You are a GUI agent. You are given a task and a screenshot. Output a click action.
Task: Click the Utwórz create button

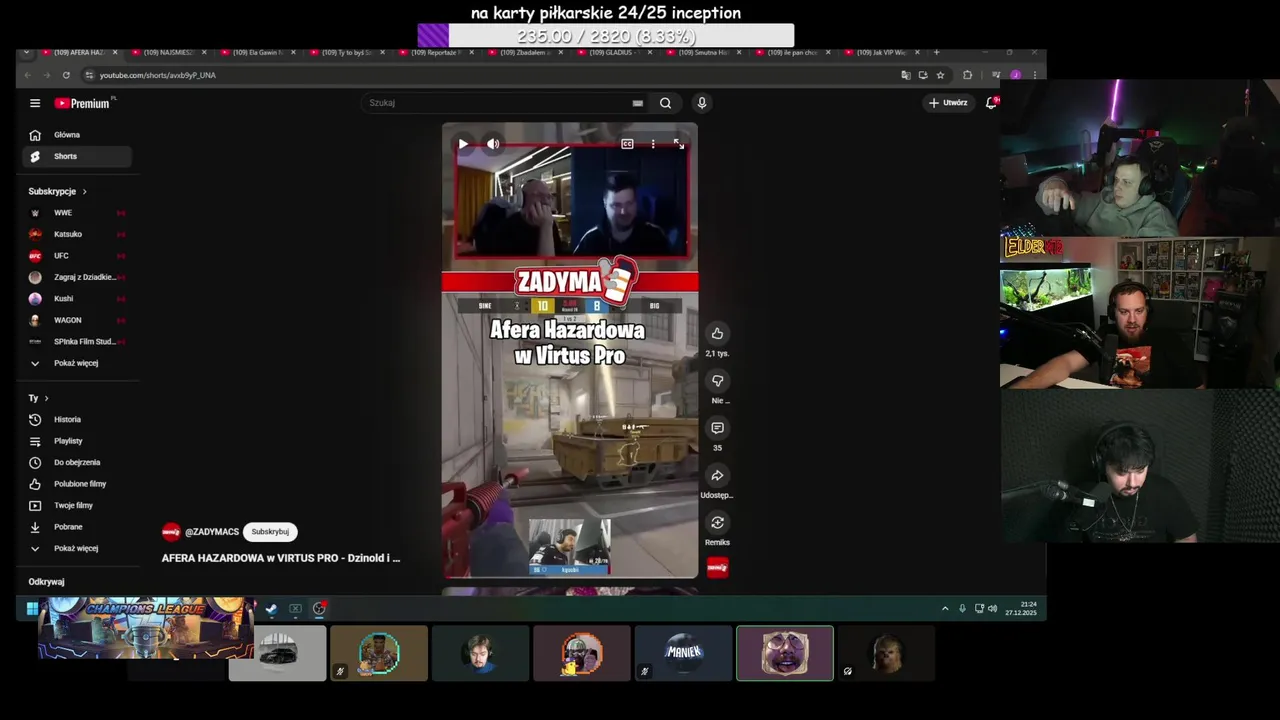click(x=948, y=103)
